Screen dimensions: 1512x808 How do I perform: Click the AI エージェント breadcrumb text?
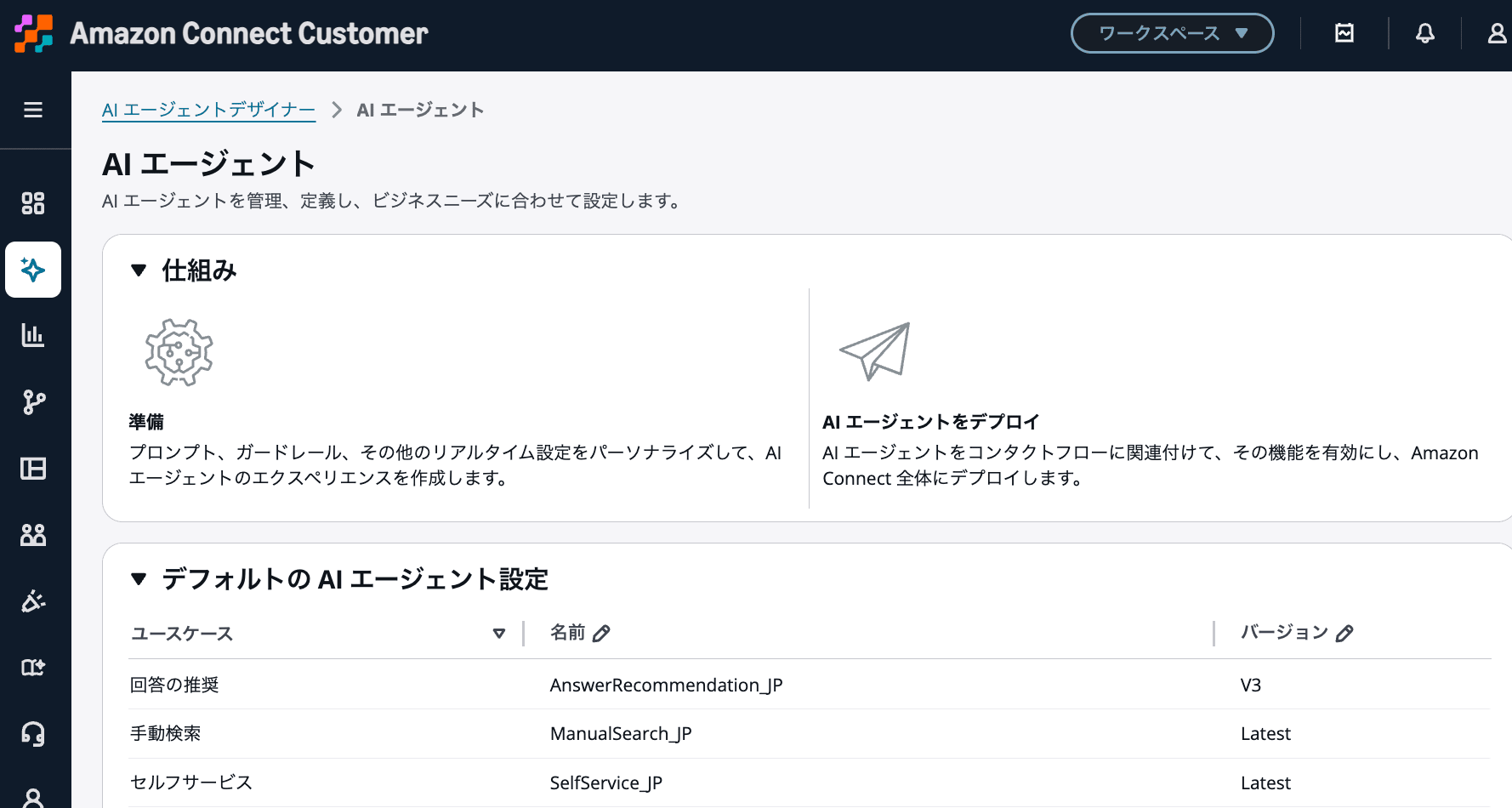[x=420, y=110]
